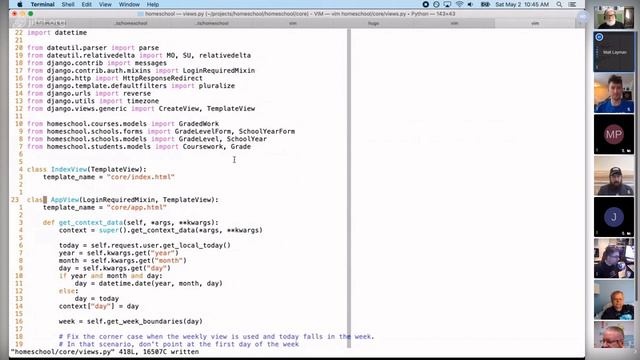Click the 'def get_context_data' line

tap(131, 223)
